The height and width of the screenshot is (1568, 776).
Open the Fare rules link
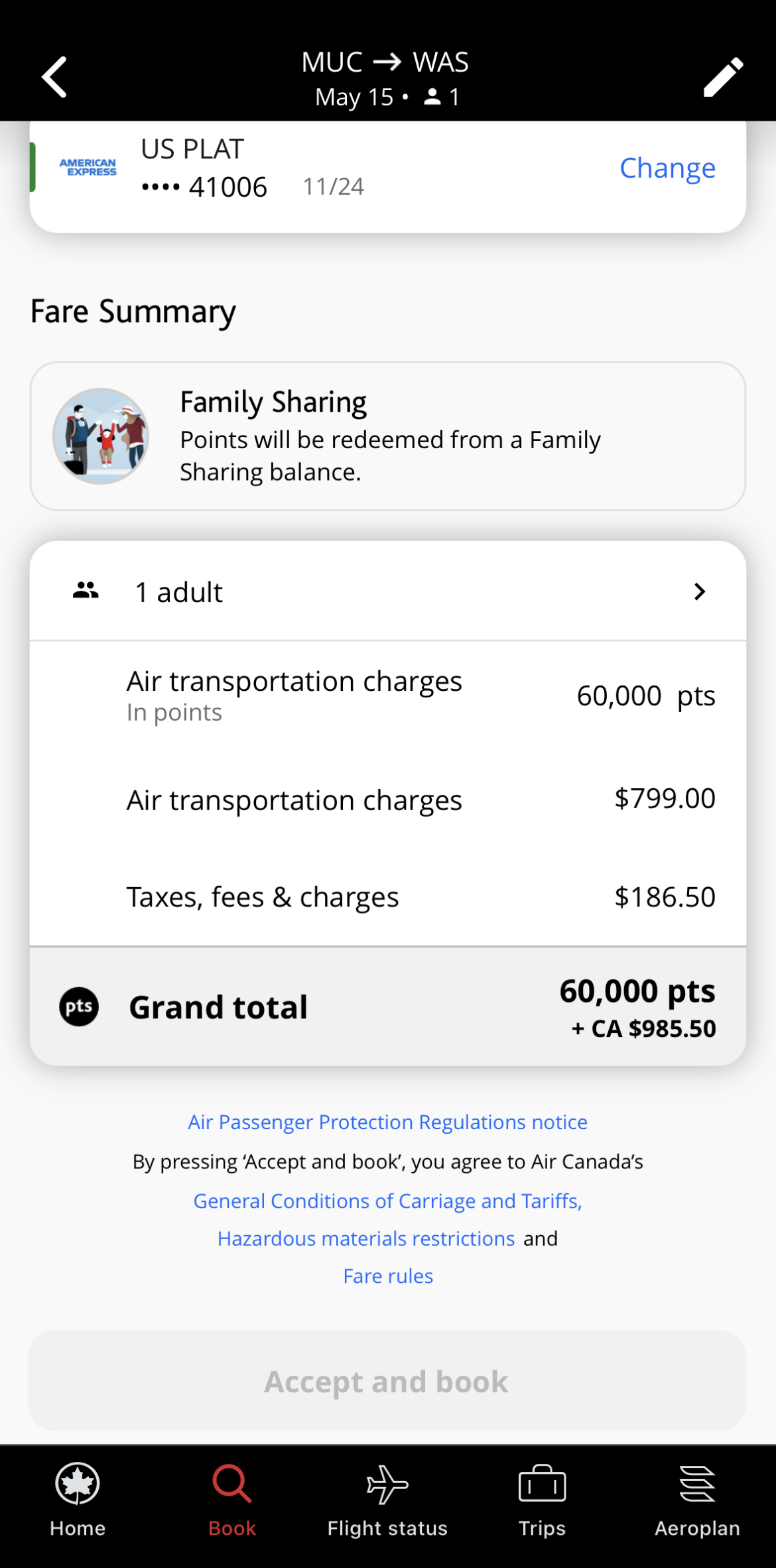click(388, 1276)
